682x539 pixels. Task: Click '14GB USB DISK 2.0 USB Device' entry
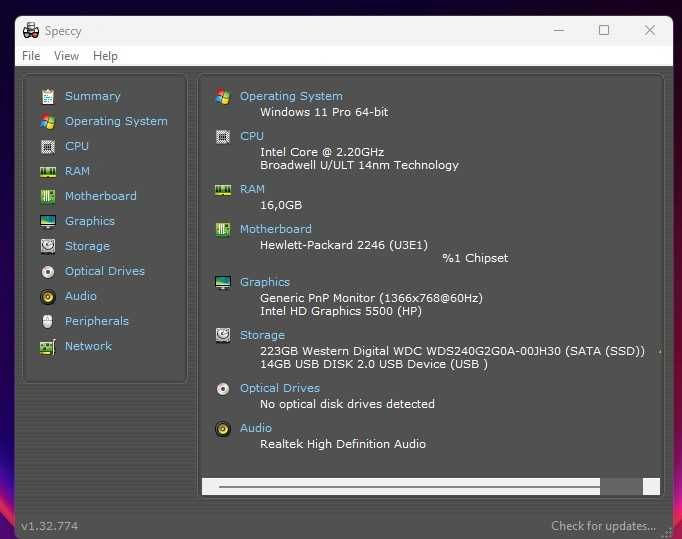[x=374, y=365]
